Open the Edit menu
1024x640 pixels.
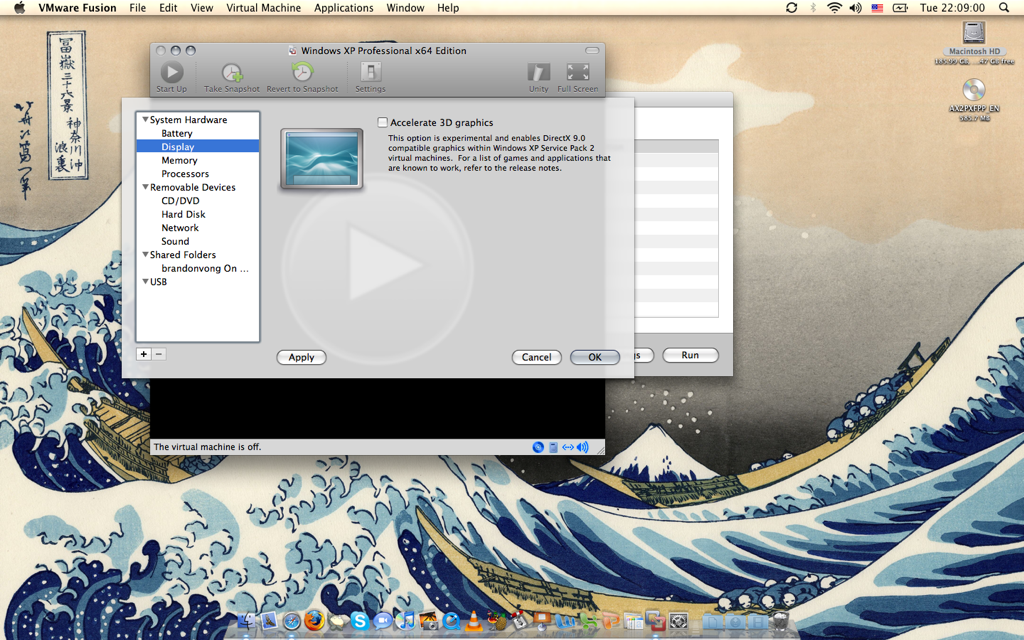(168, 8)
